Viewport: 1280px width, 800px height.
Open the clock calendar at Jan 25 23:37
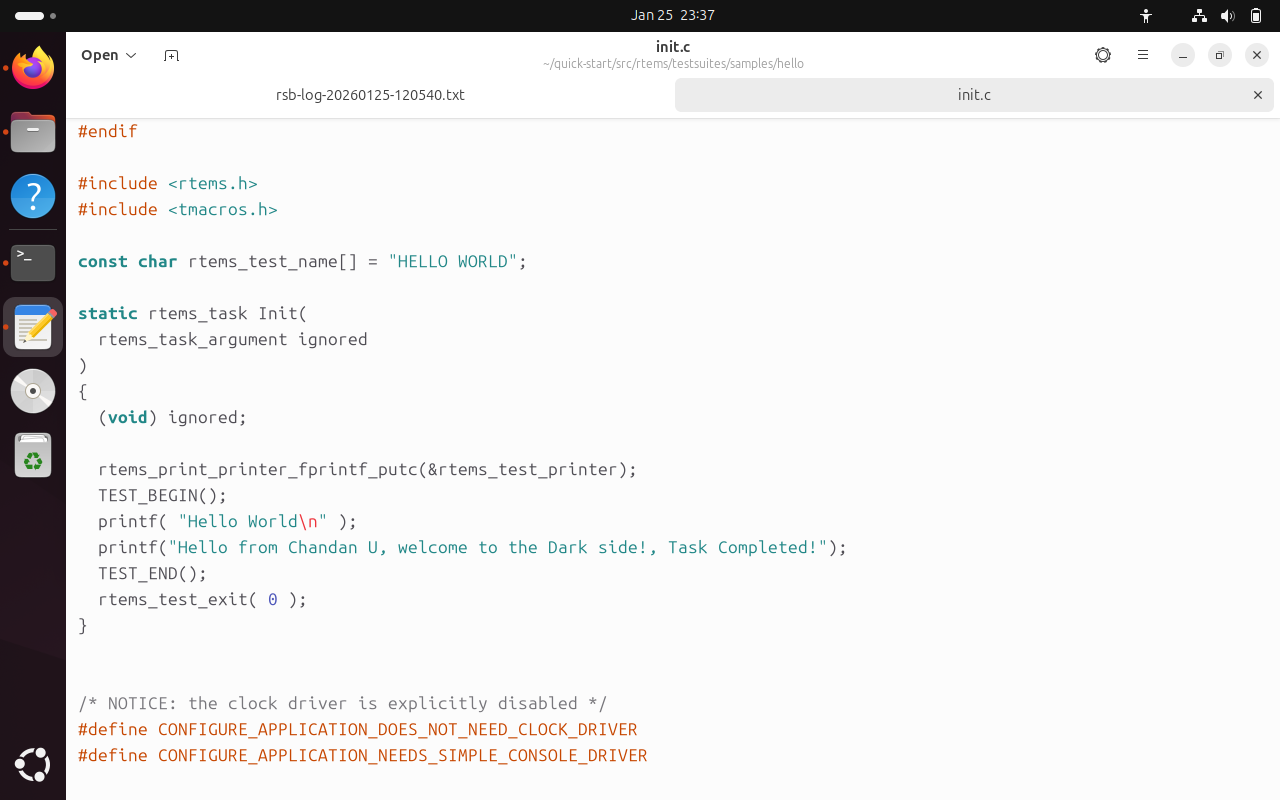point(672,15)
